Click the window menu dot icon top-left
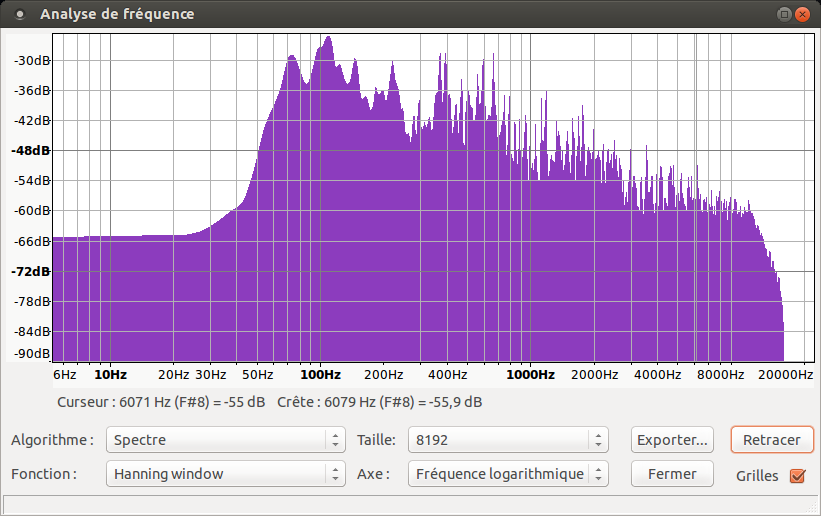This screenshot has height=516, width=821. tap(20, 14)
